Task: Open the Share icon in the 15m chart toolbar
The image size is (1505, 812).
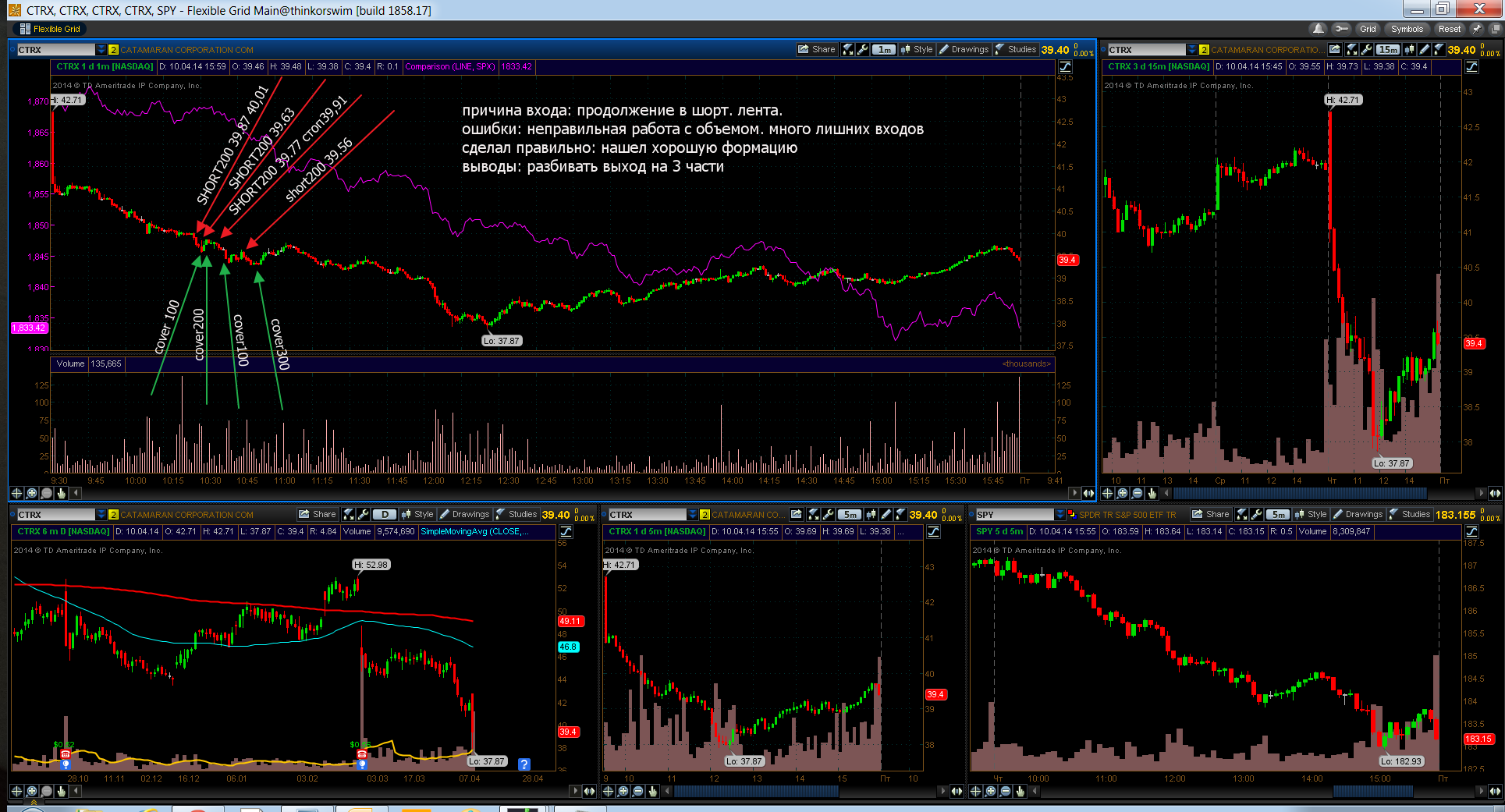Action: 1335,49
